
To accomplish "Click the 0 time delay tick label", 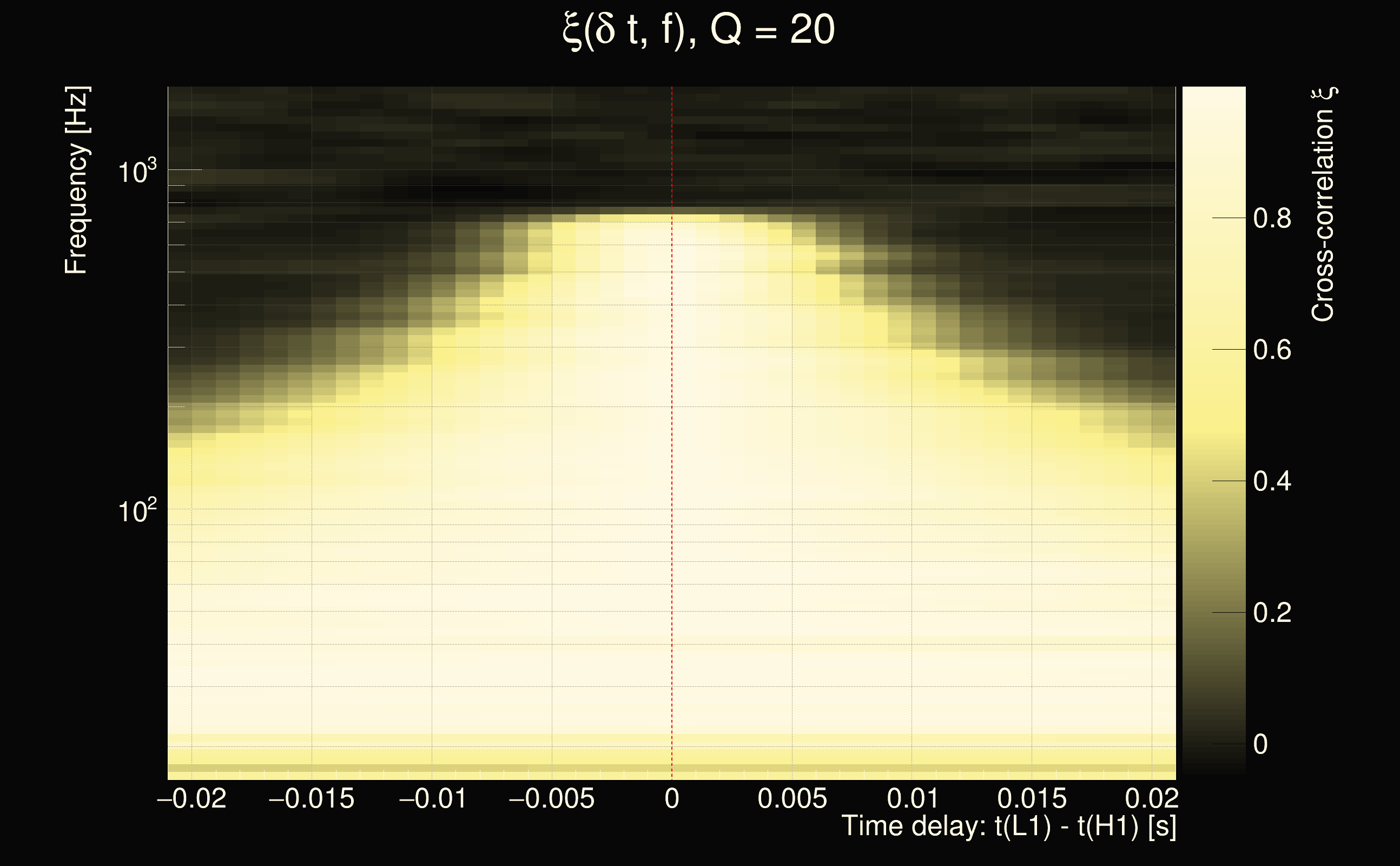I will [x=672, y=798].
